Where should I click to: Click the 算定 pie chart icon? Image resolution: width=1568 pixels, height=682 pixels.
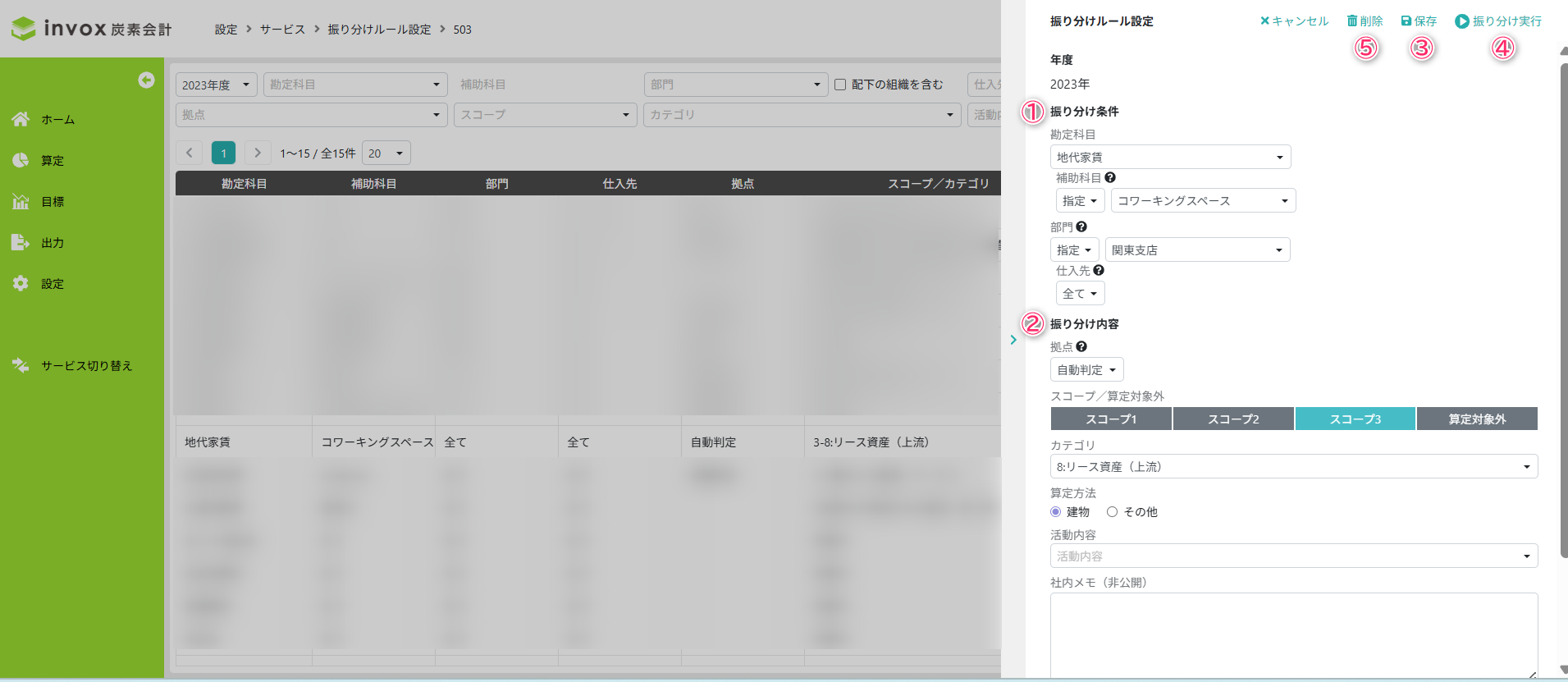(x=21, y=160)
